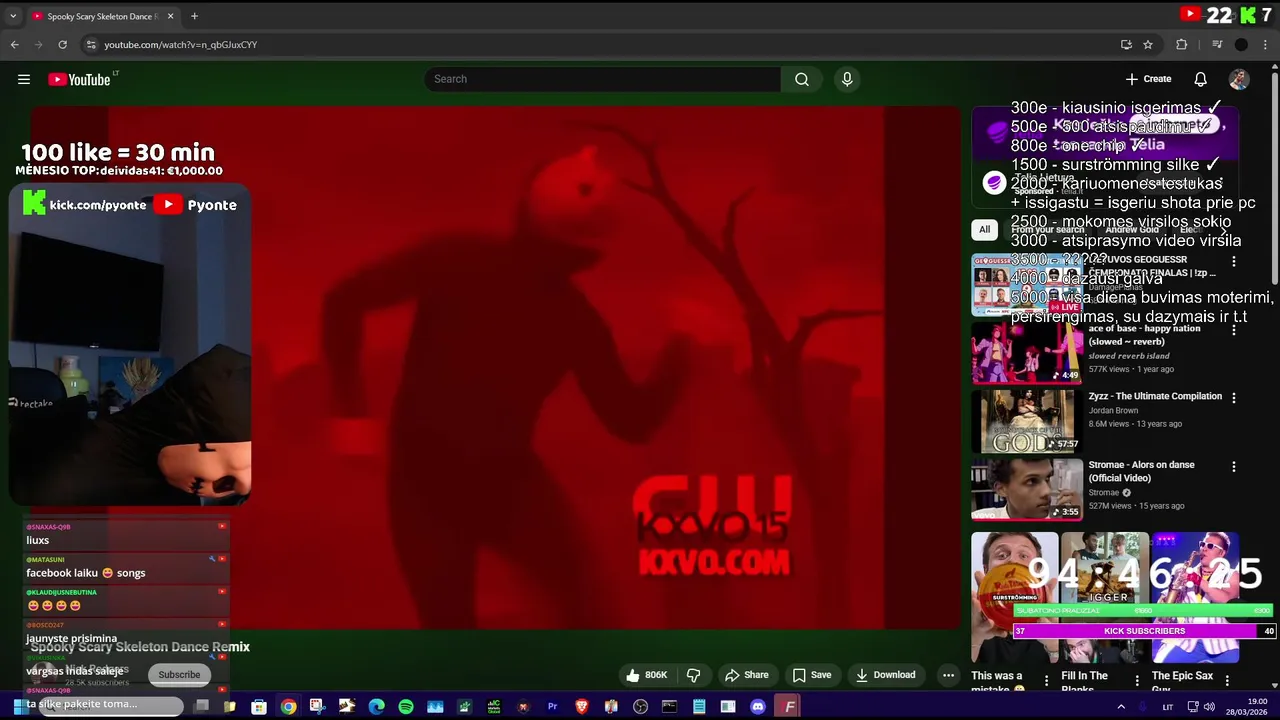Open Microsoft Edge from taskbar
Viewport: 1280px width, 720px height.
click(x=376, y=707)
